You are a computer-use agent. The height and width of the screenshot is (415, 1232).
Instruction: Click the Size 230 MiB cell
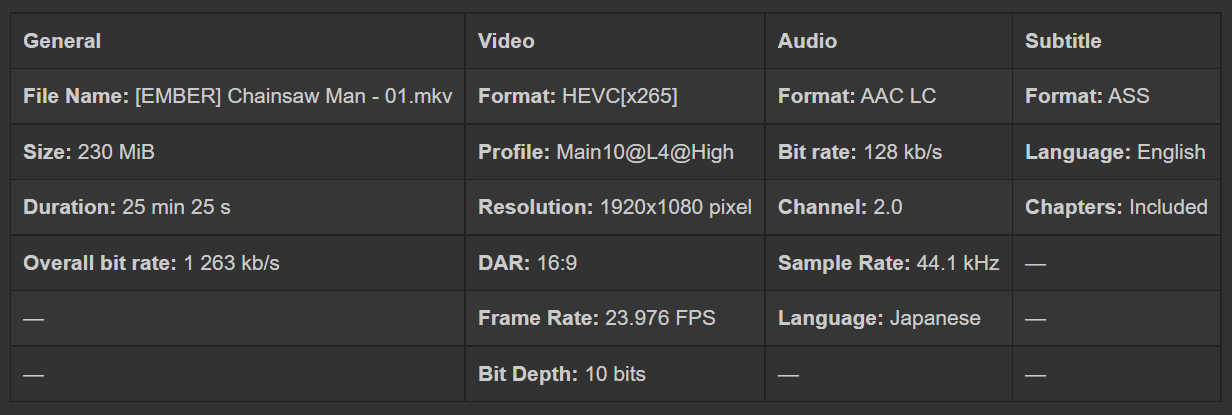point(89,152)
